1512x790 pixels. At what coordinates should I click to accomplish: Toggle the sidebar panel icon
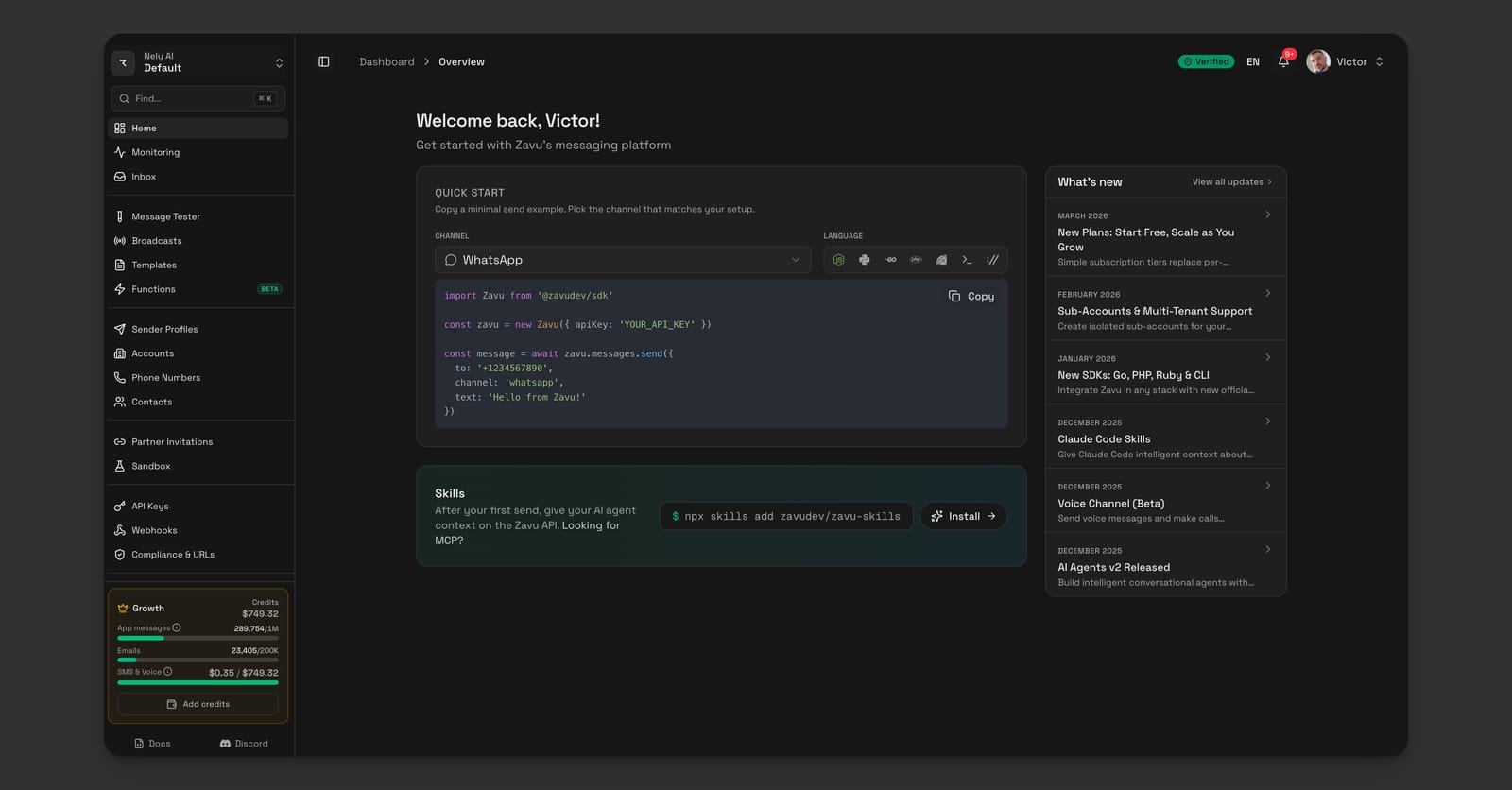pos(324,61)
